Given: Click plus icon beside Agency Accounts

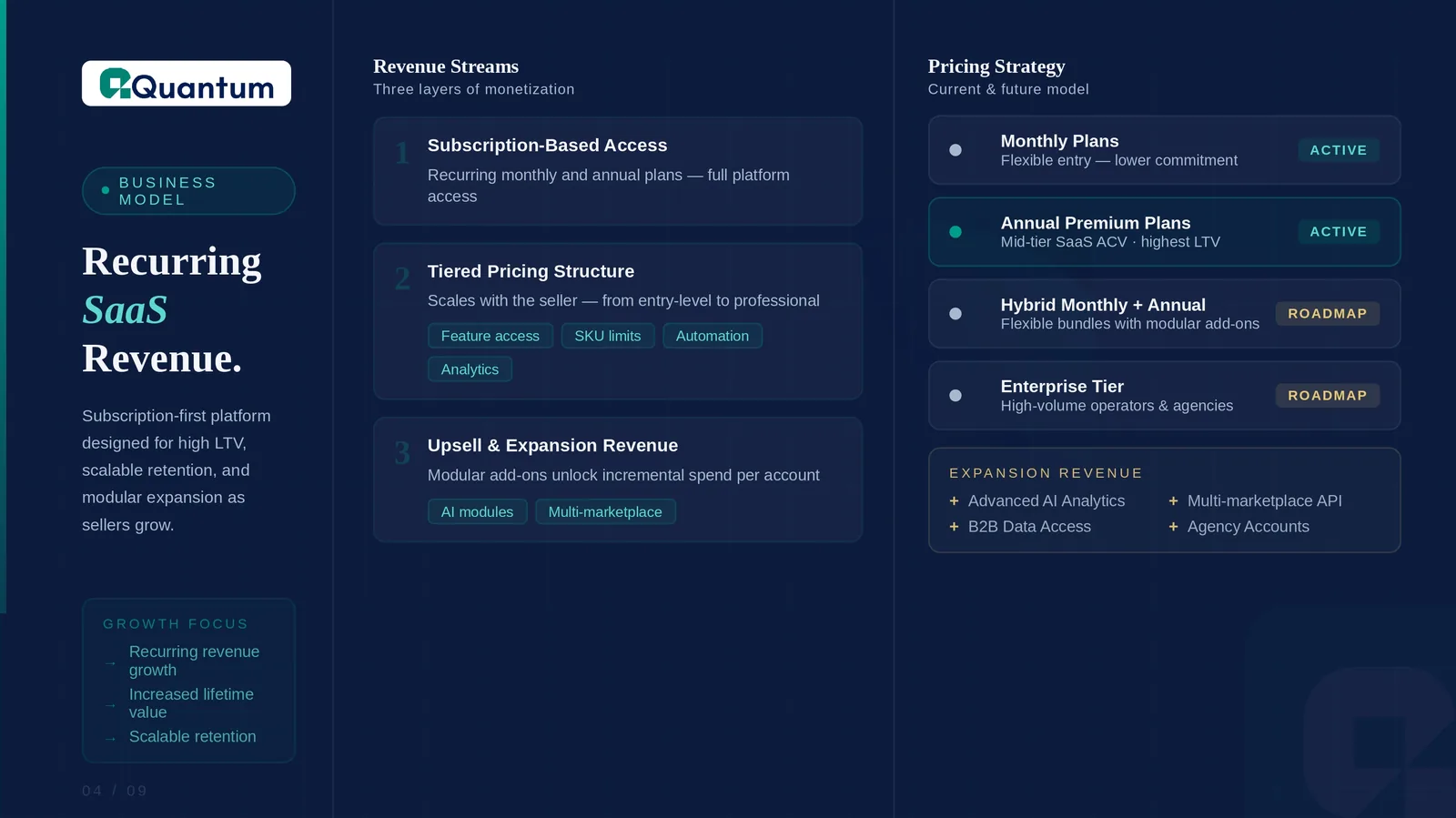Looking at the screenshot, I should 1173,527.
